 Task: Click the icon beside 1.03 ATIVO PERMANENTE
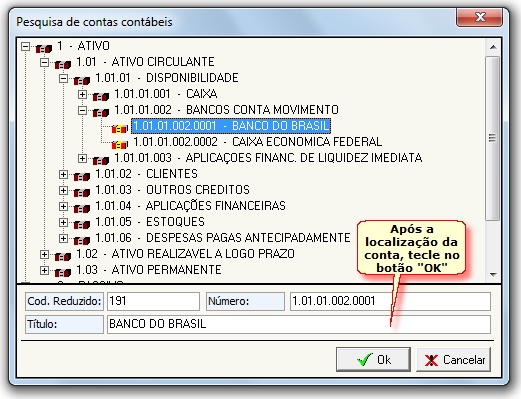click(x=63, y=272)
